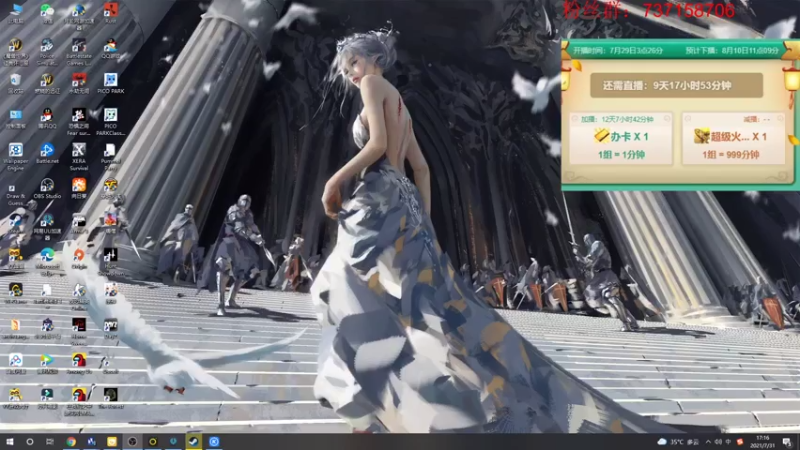Open the 向日葵 remote control shortcut
The width and height of the screenshot is (800, 450).
(79, 188)
